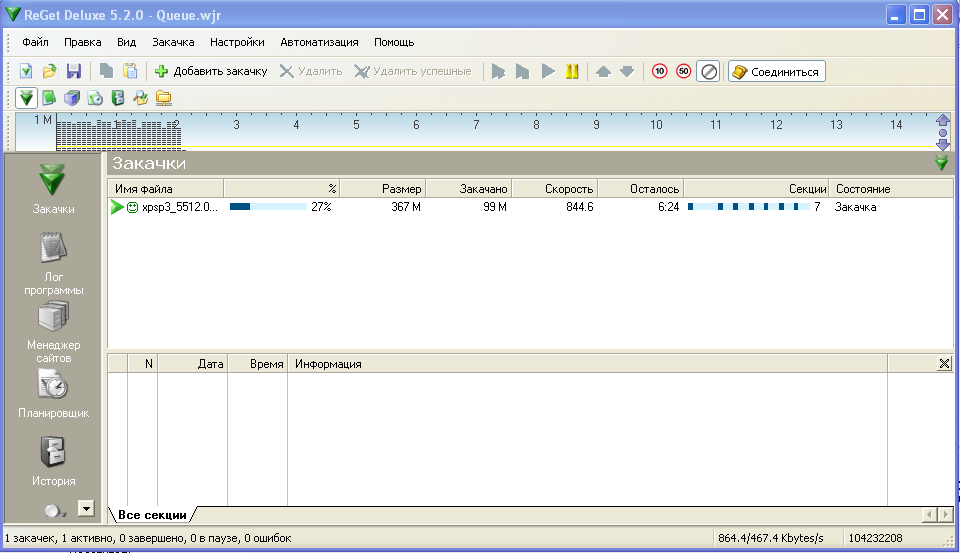This screenshot has height=553, width=960.
Task: Click the down arrow beside speed graph
Action: pos(943,145)
